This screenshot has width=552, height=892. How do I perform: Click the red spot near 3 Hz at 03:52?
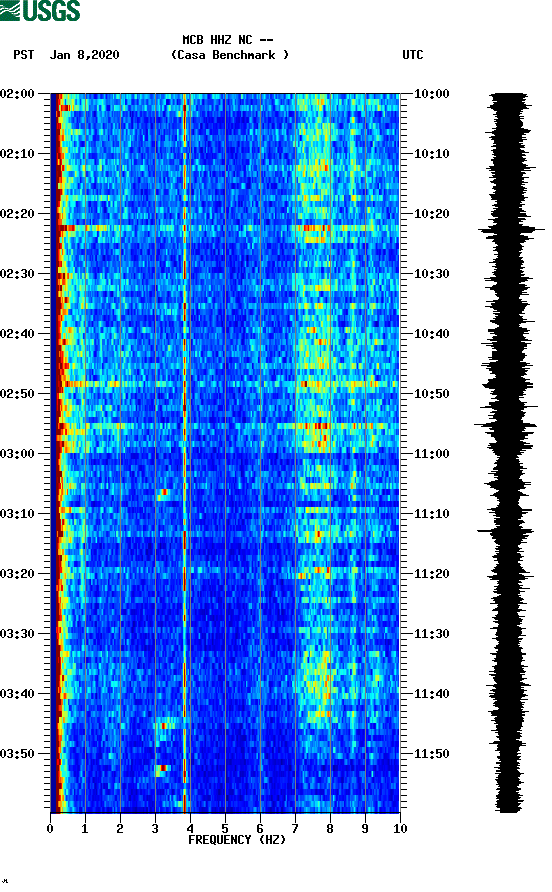163,768
